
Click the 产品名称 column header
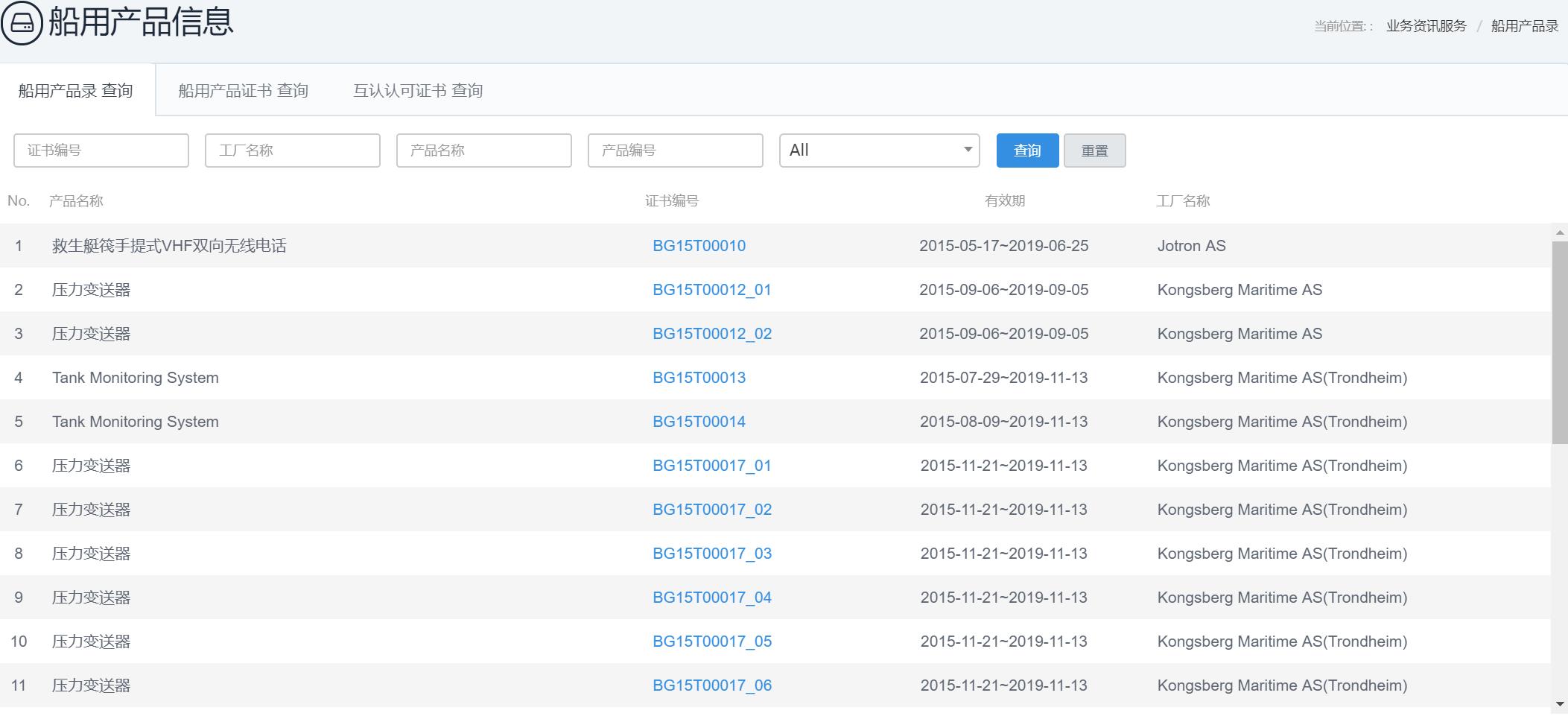[76, 201]
